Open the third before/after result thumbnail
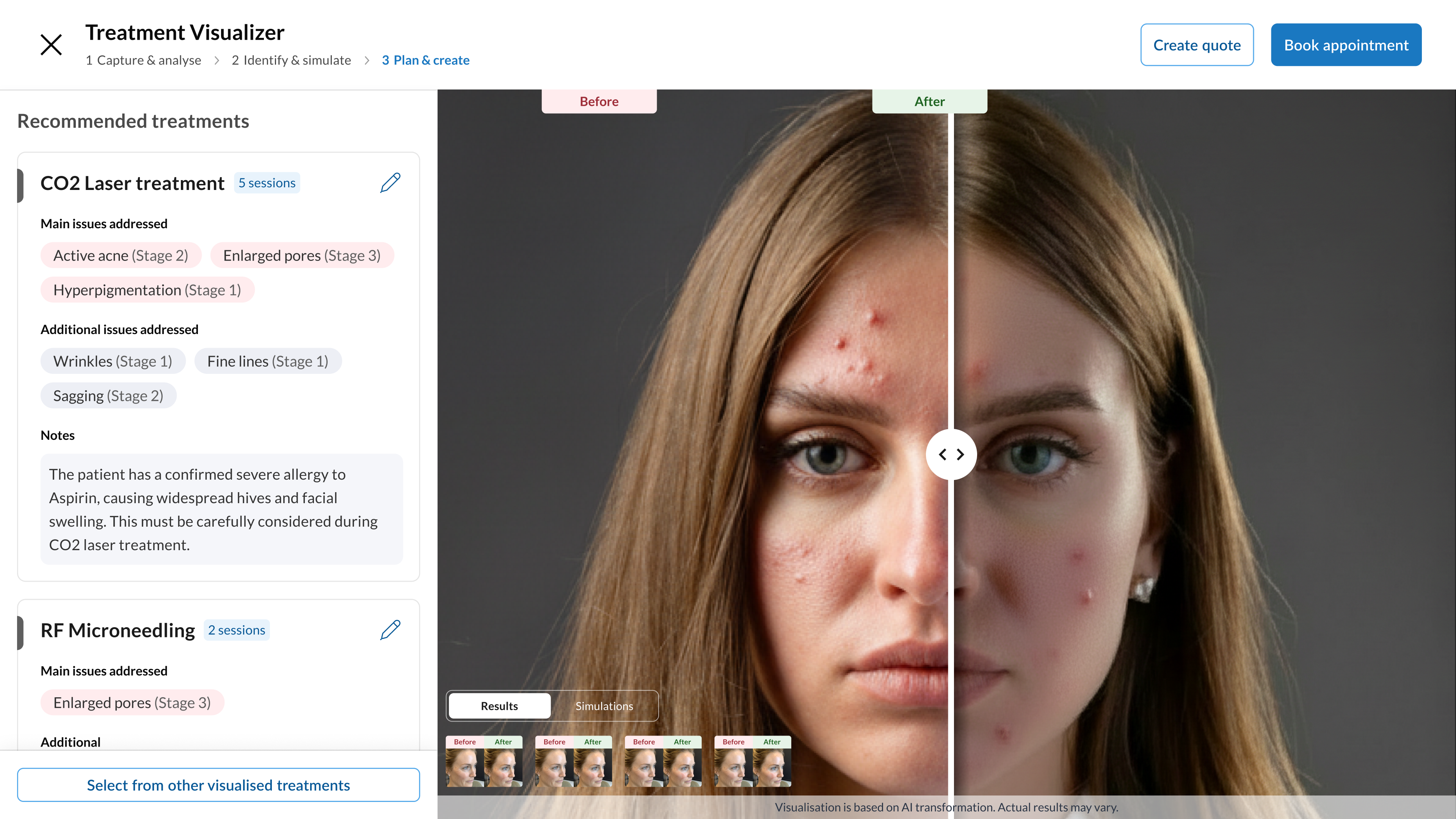This screenshot has height=819, width=1456. tap(663, 761)
